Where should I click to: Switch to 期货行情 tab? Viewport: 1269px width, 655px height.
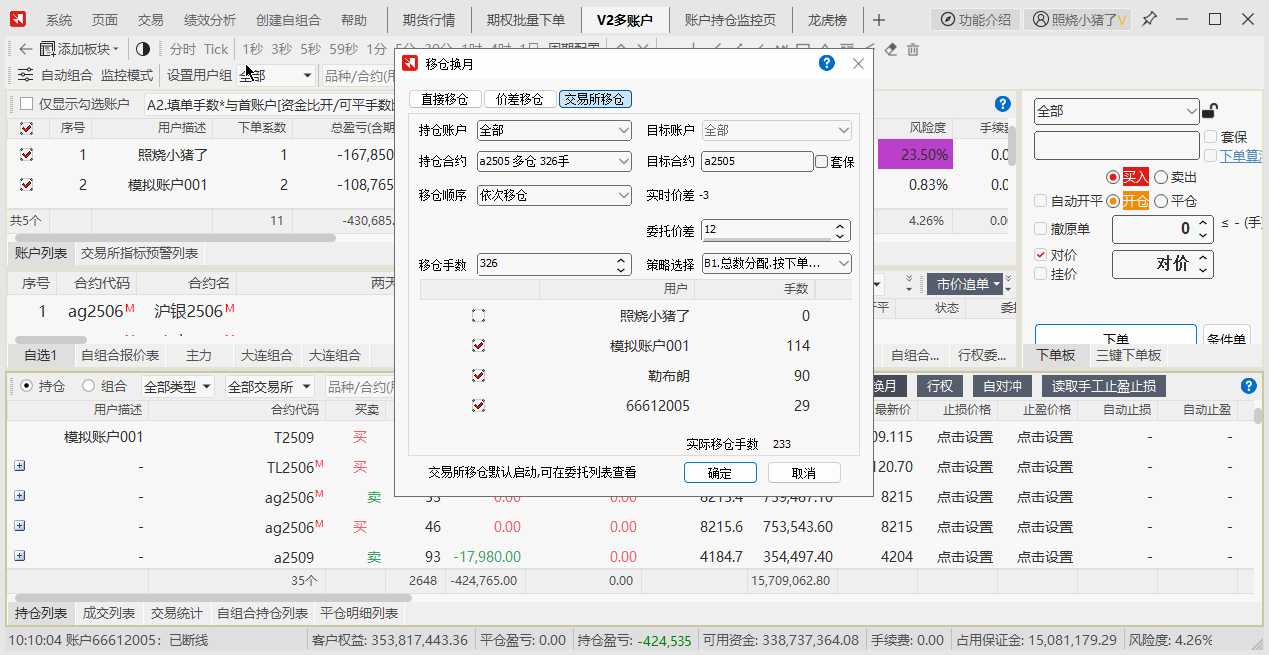pos(429,20)
